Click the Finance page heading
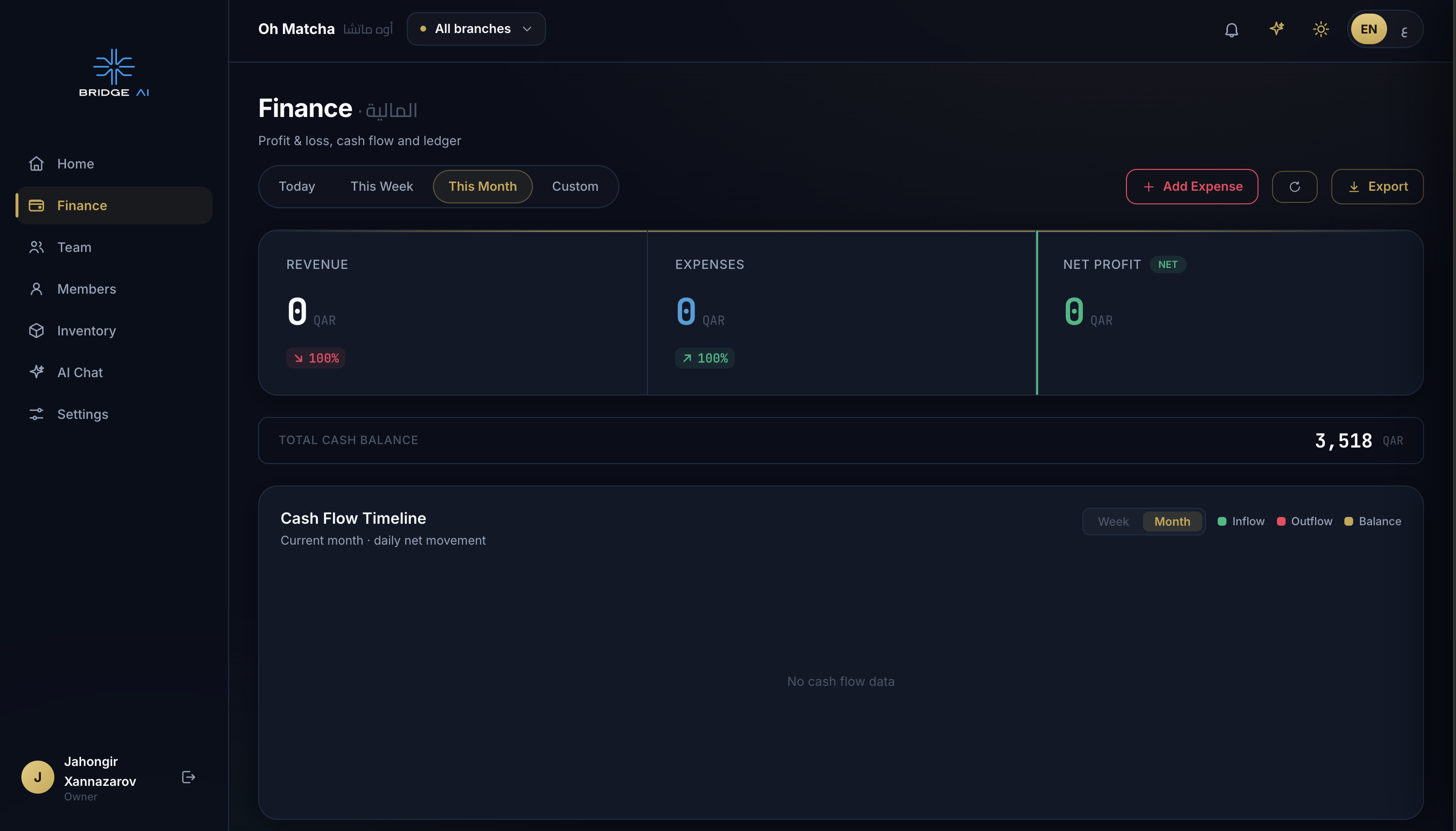This screenshot has width=1456, height=831. pyautogui.click(x=305, y=108)
